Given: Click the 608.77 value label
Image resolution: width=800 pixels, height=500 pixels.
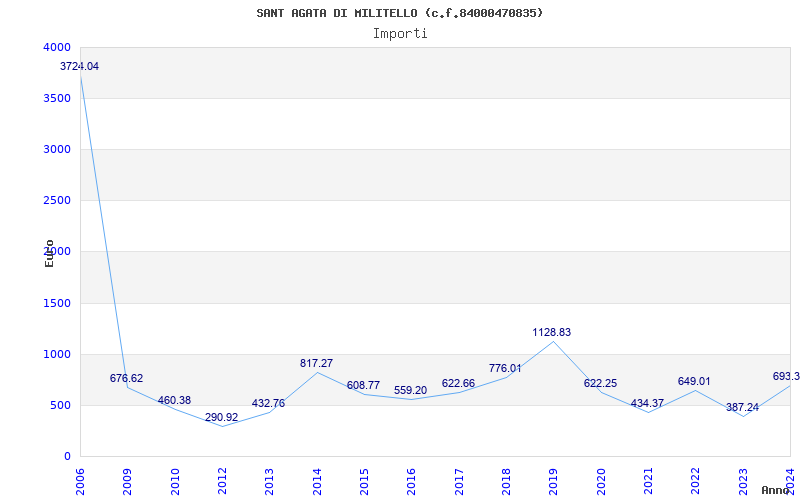Looking at the screenshot, I should click(x=363, y=386).
